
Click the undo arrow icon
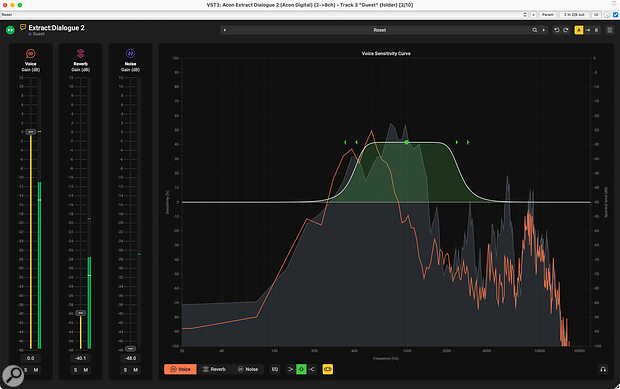557,30
